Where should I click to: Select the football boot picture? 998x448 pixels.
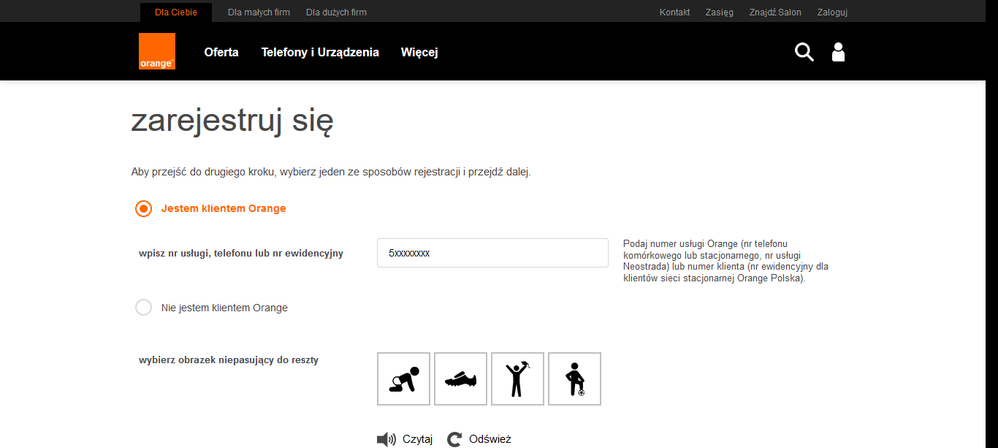[x=461, y=379]
